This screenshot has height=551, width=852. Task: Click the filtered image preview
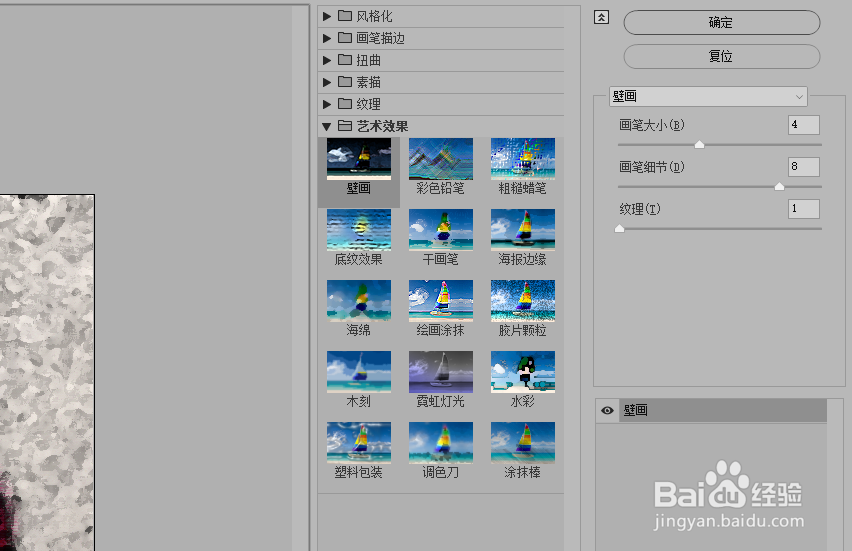click(x=47, y=373)
